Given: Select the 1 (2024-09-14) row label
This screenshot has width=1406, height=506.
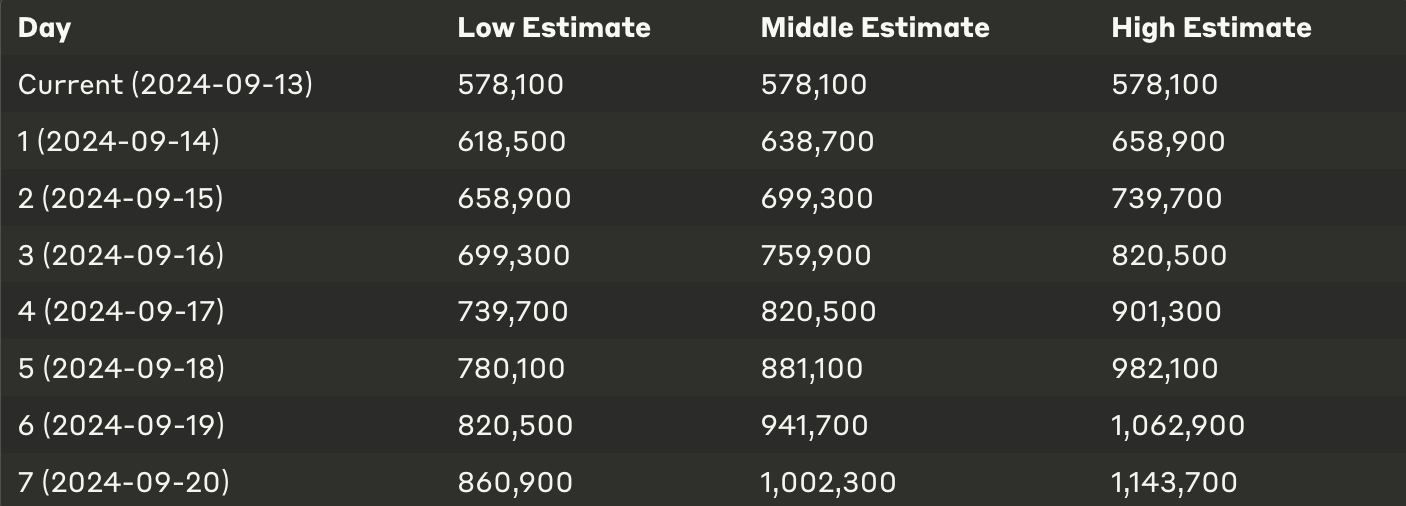Looking at the screenshot, I should coord(118,141).
